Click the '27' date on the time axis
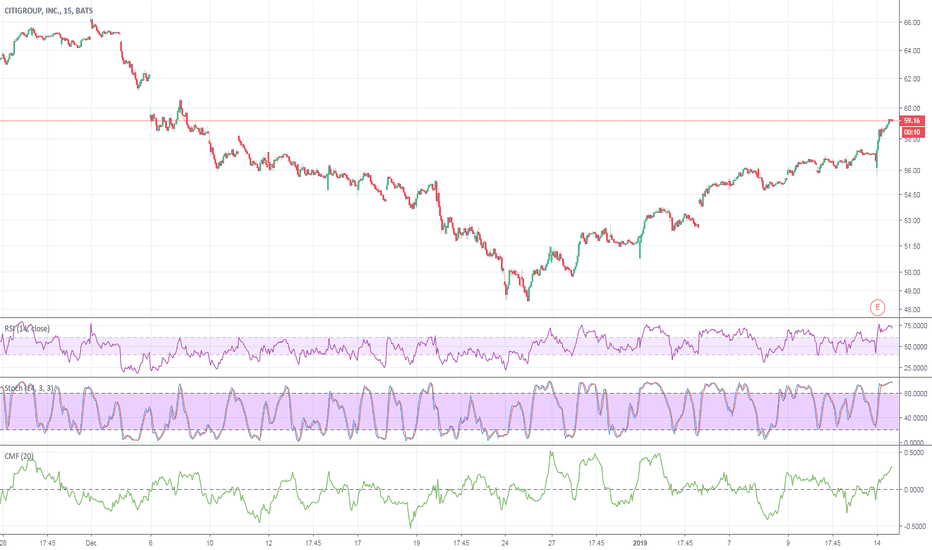The height and width of the screenshot is (550, 932). pyautogui.click(x=552, y=543)
